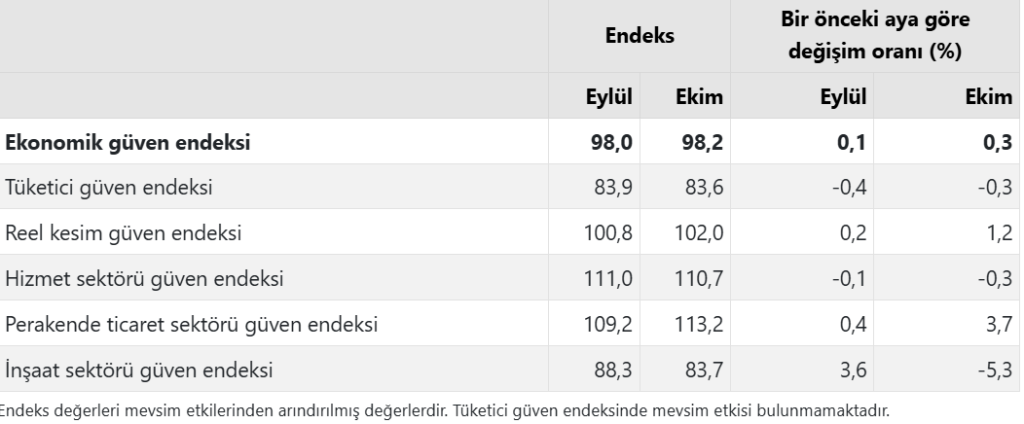Click the "Ekonomik güven endeksi" row label
Viewport: 1024px width, 424px height.
tap(128, 143)
